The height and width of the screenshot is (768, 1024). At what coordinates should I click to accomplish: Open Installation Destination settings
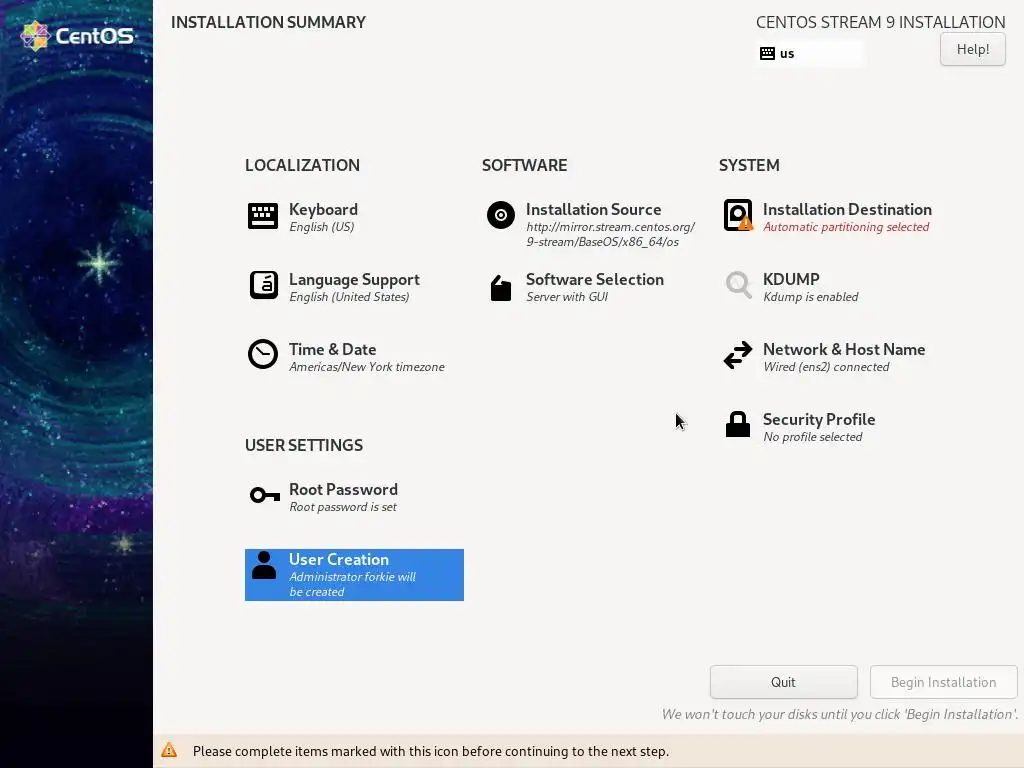[828, 217]
